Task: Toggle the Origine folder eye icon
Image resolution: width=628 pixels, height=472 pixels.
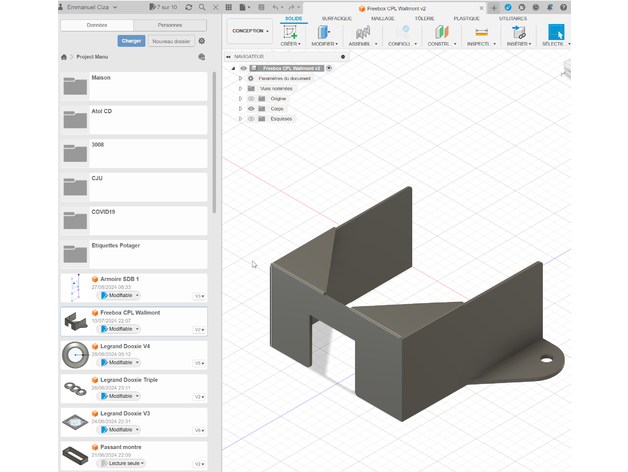Action: tap(251, 99)
